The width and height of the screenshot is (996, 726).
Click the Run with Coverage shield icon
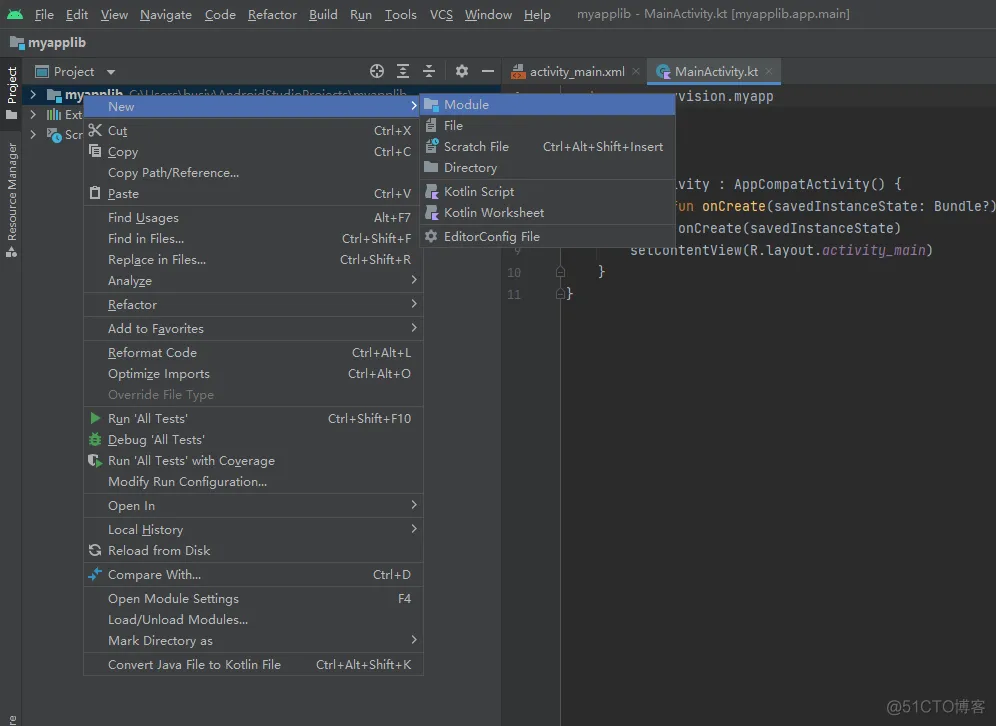[95, 460]
